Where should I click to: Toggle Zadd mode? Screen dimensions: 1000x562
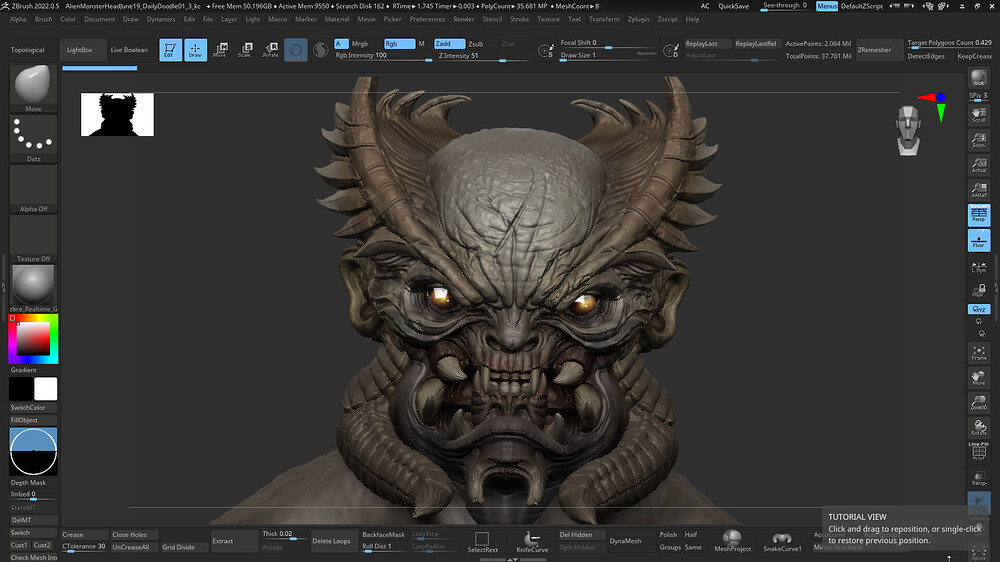(449, 43)
